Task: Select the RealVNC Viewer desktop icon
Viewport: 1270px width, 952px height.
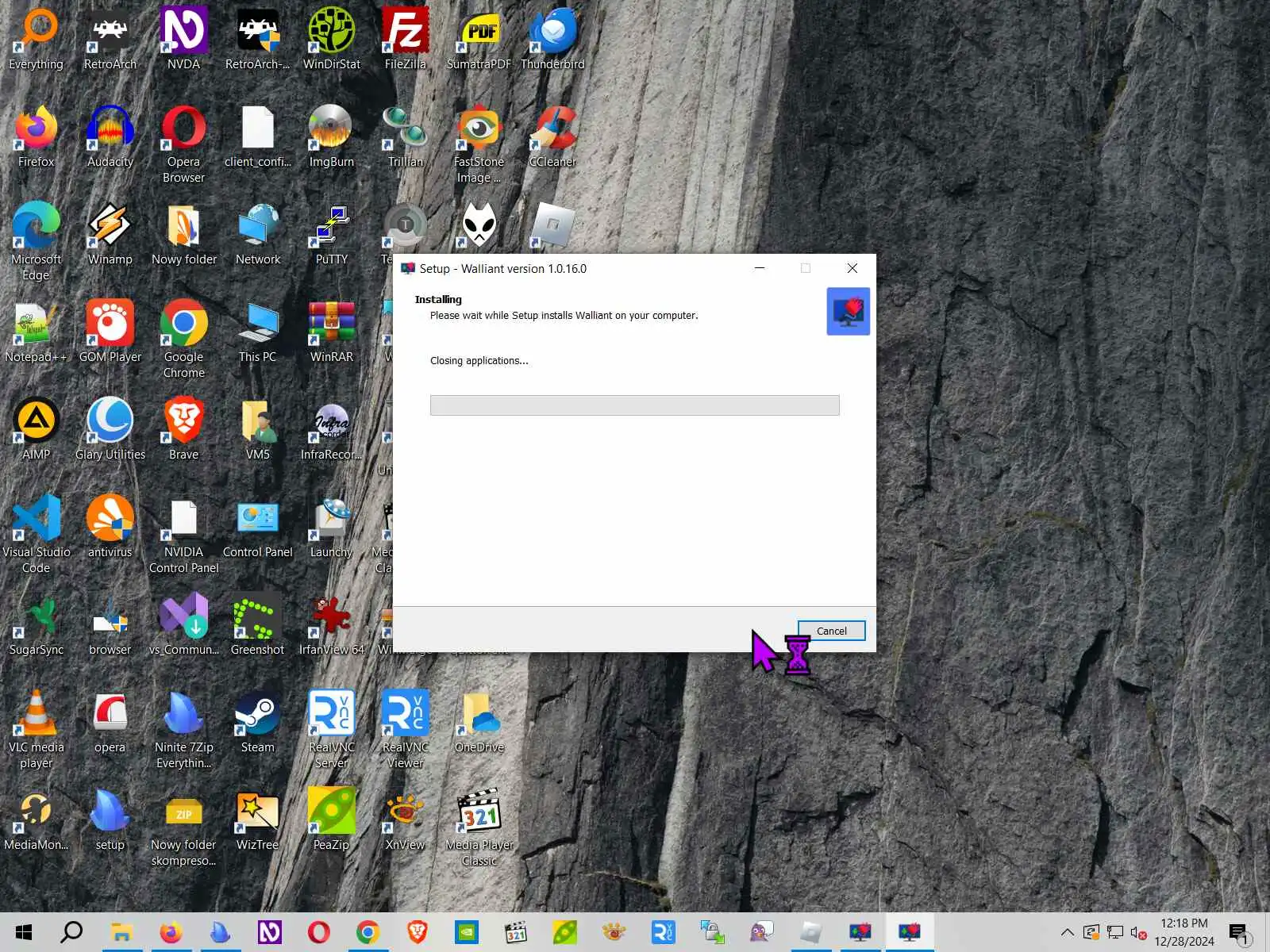Action: (406, 730)
